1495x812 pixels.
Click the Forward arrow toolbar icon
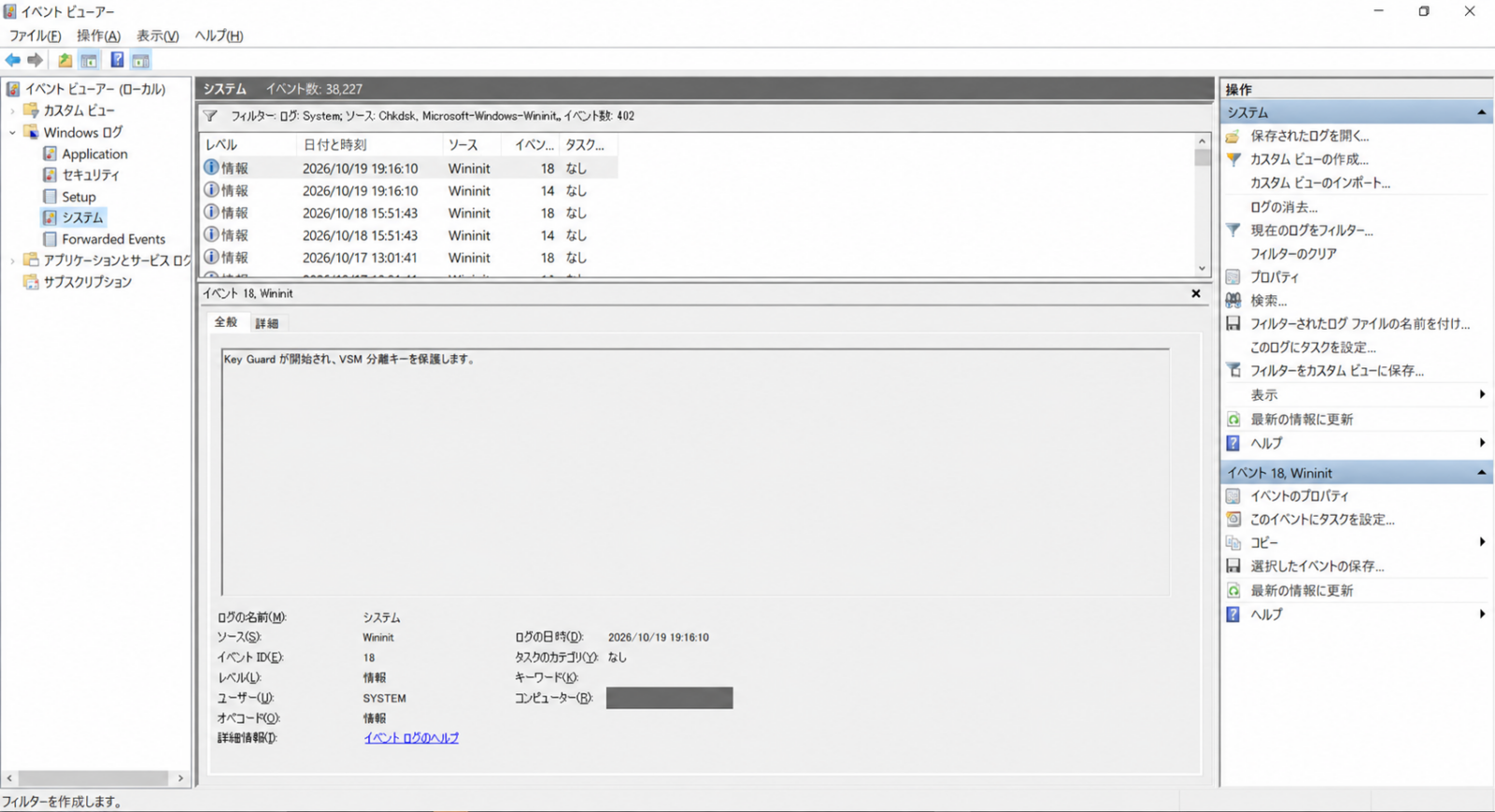coord(36,61)
